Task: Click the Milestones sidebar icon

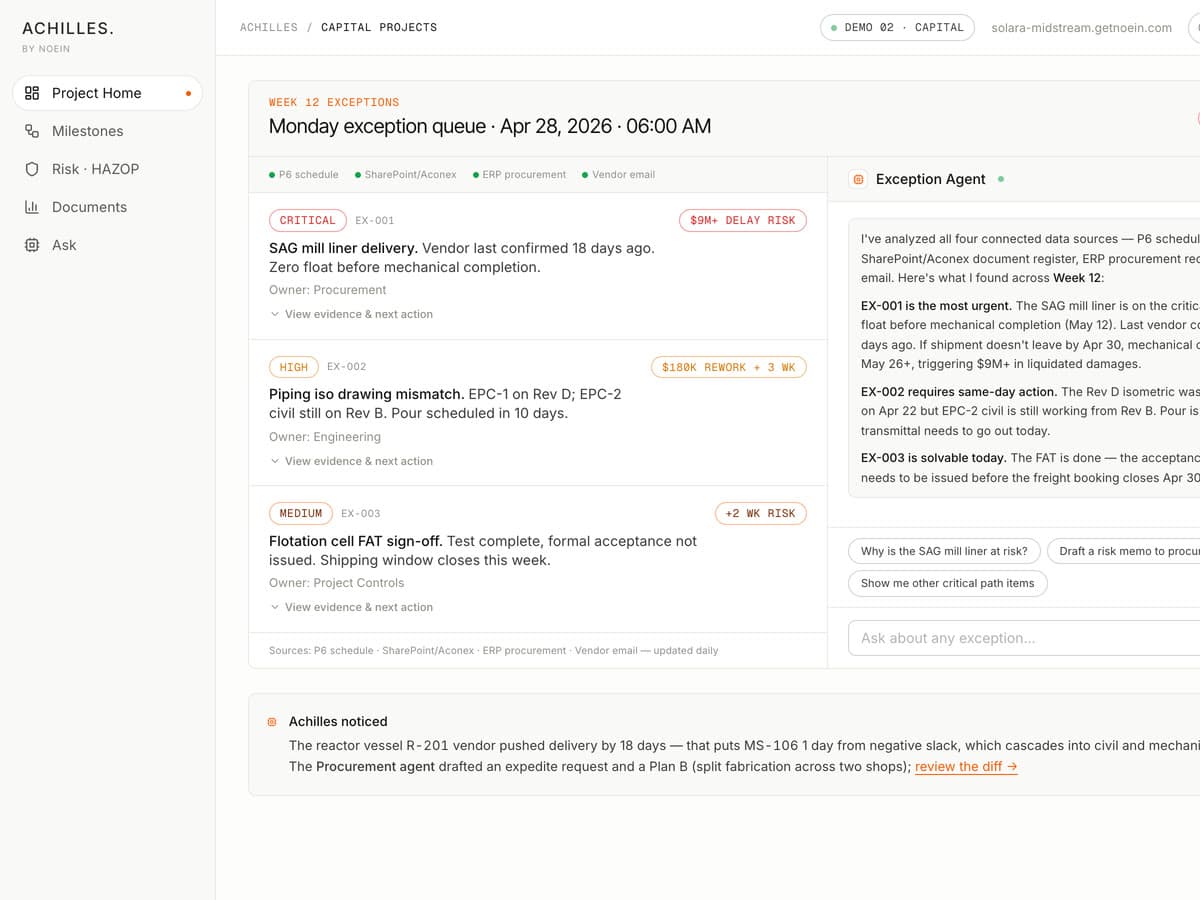Action: click(32, 131)
